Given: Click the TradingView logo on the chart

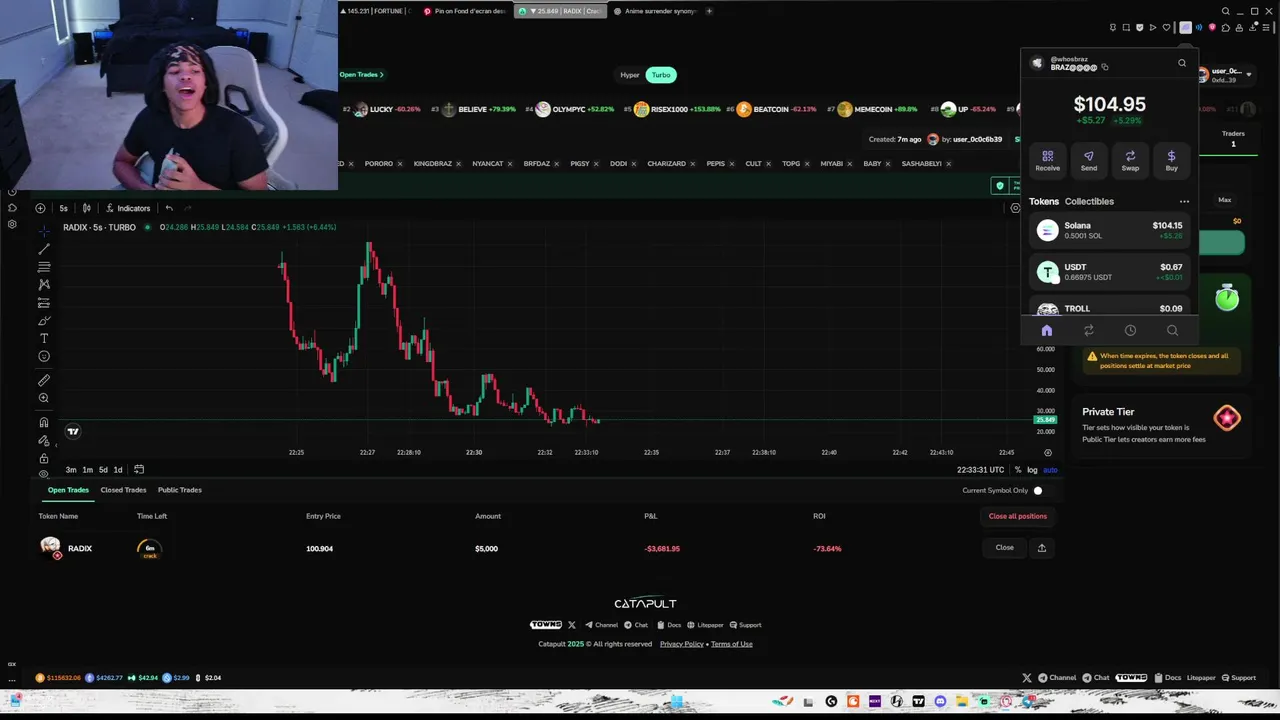Looking at the screenshot, I should [73, 431].
